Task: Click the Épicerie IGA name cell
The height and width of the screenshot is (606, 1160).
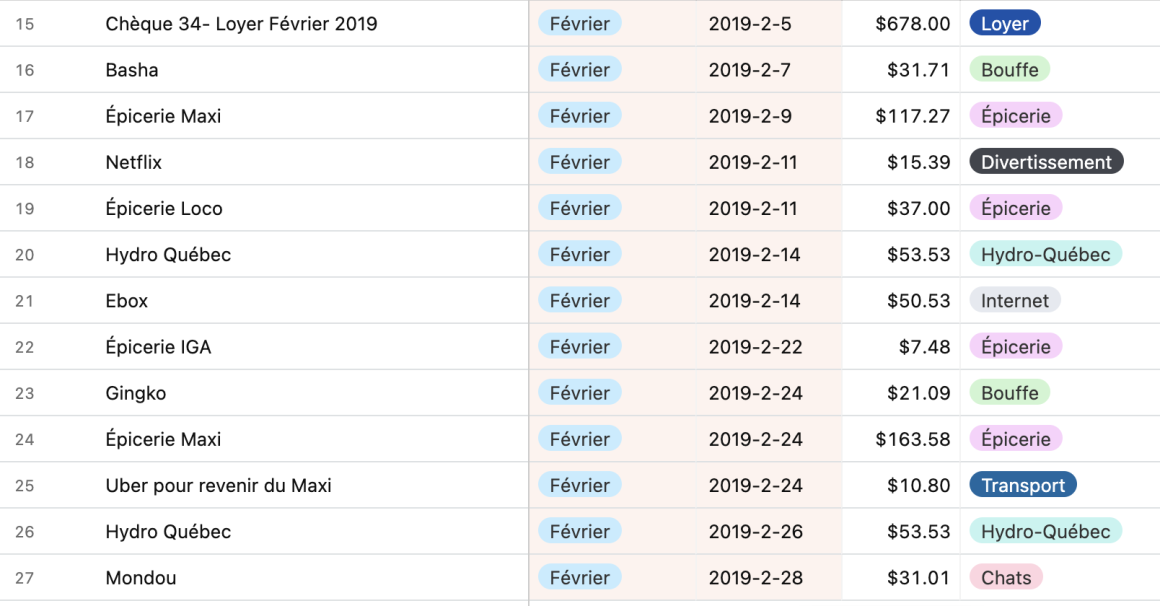Action: tap(158, 347)
